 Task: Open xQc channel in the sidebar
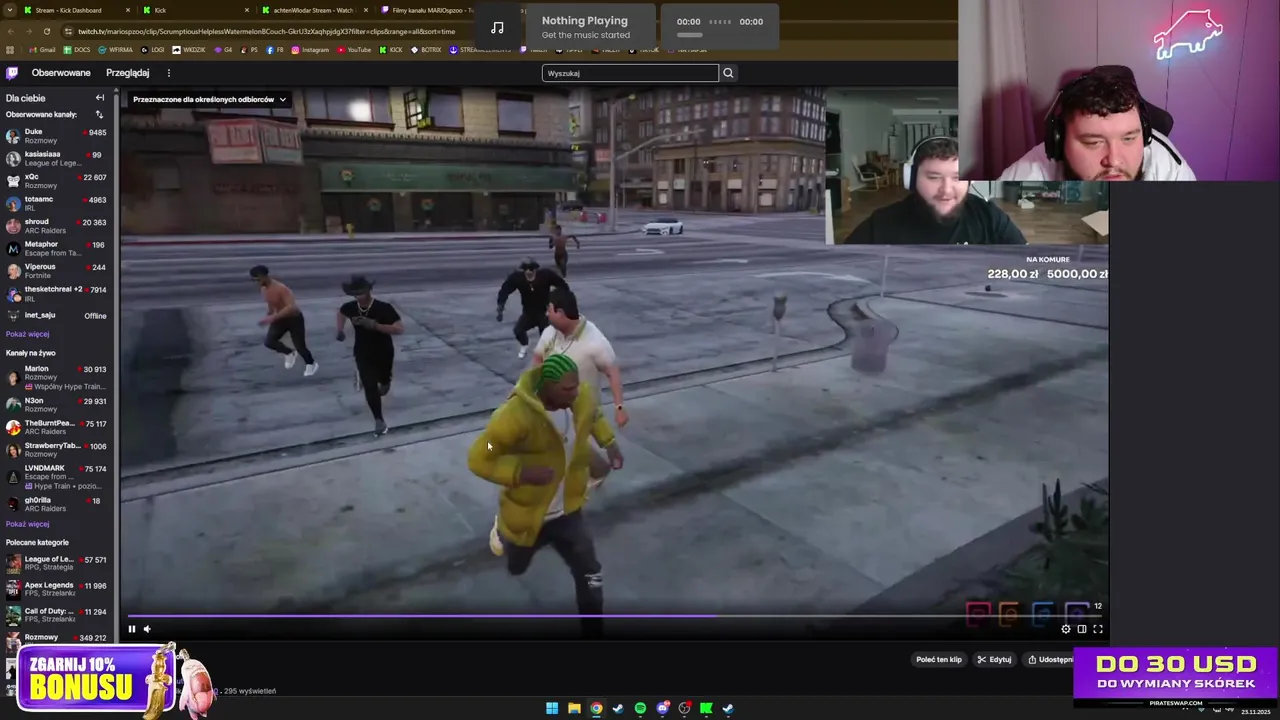pos(56,181)
